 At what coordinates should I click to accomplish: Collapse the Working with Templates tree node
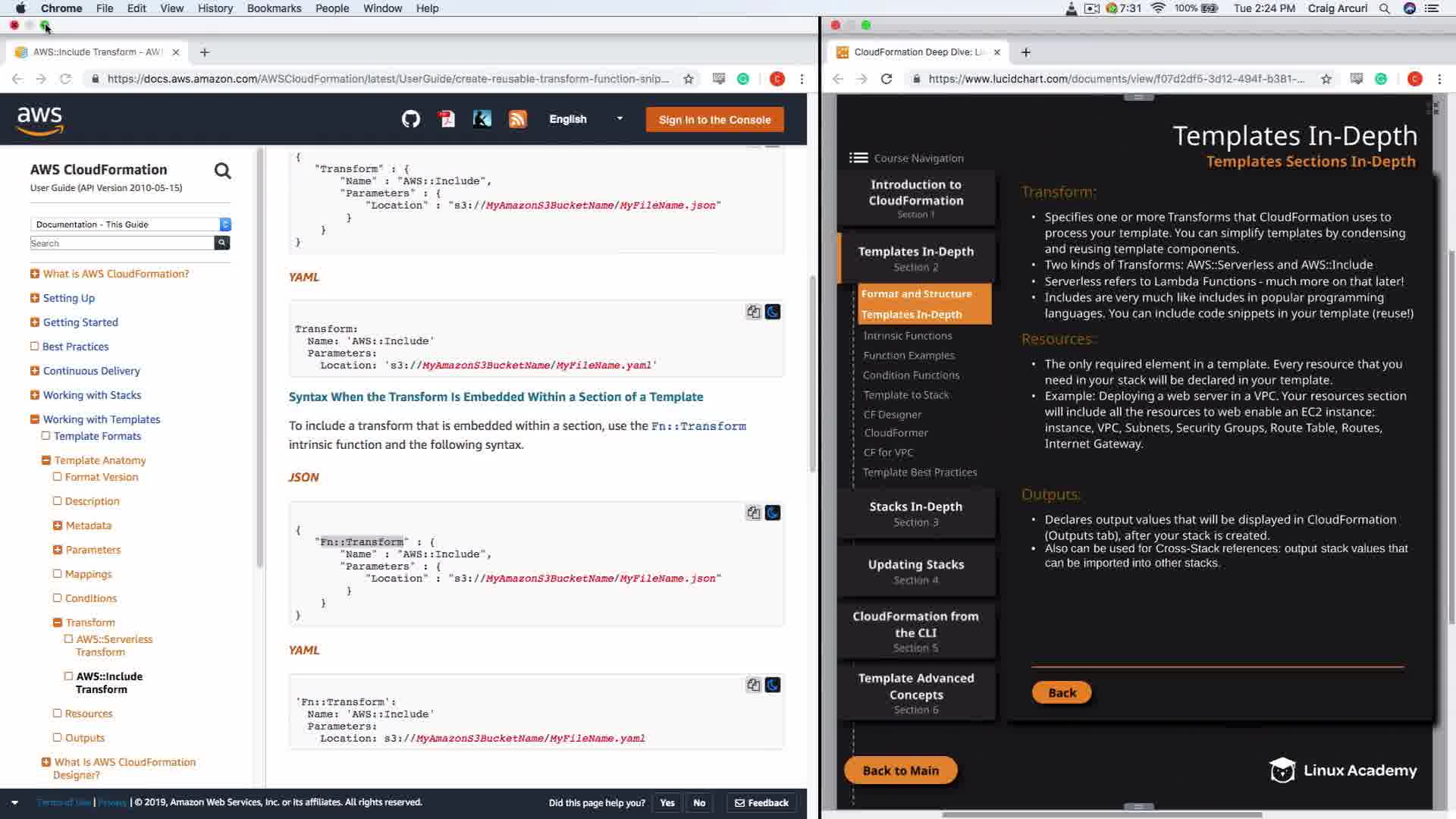pos(35,419)
